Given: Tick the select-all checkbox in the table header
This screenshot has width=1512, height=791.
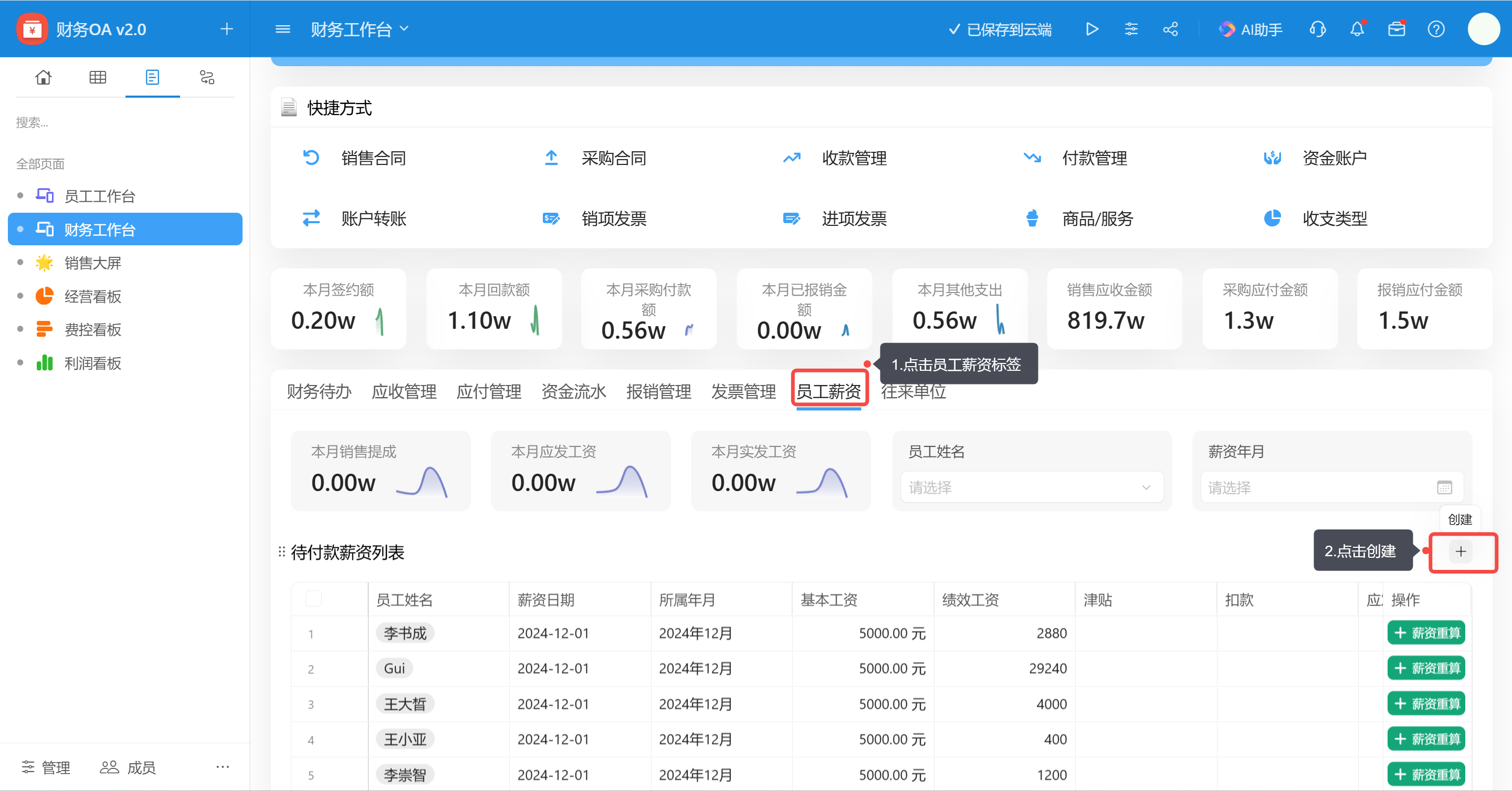Looking at the screenshot, I should [313, 598].
